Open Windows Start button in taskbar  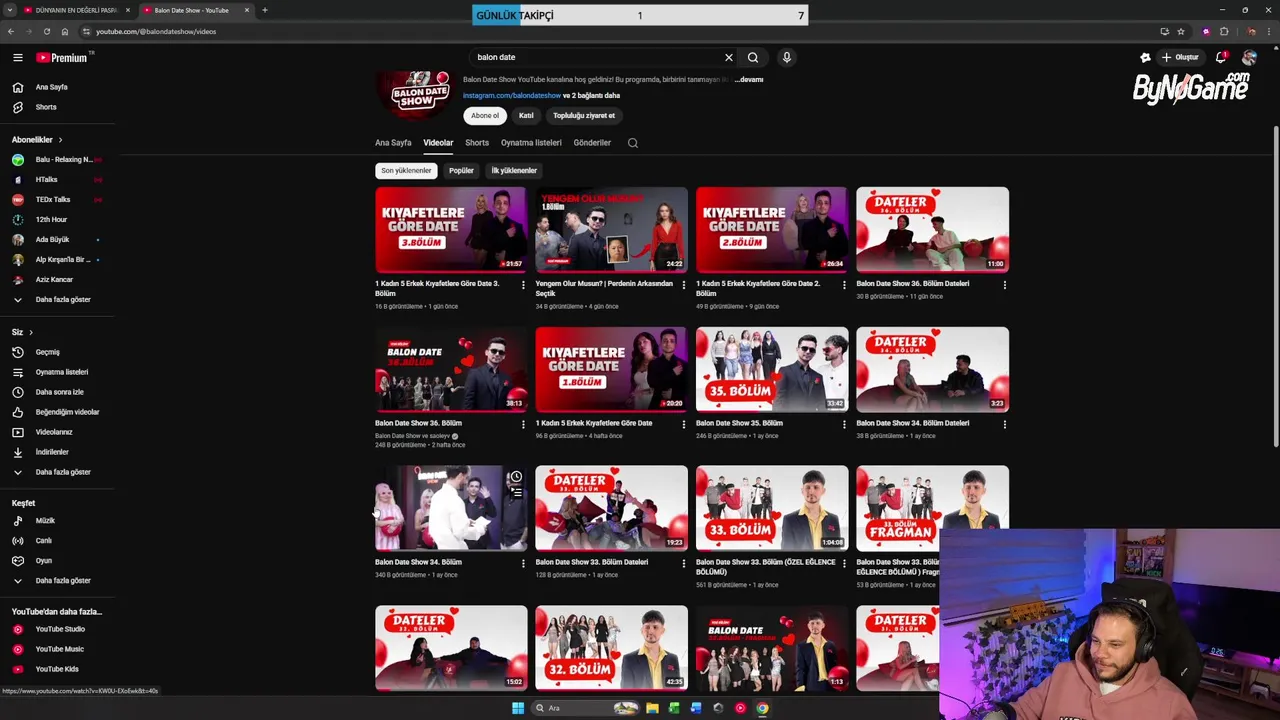coord(518,708)
